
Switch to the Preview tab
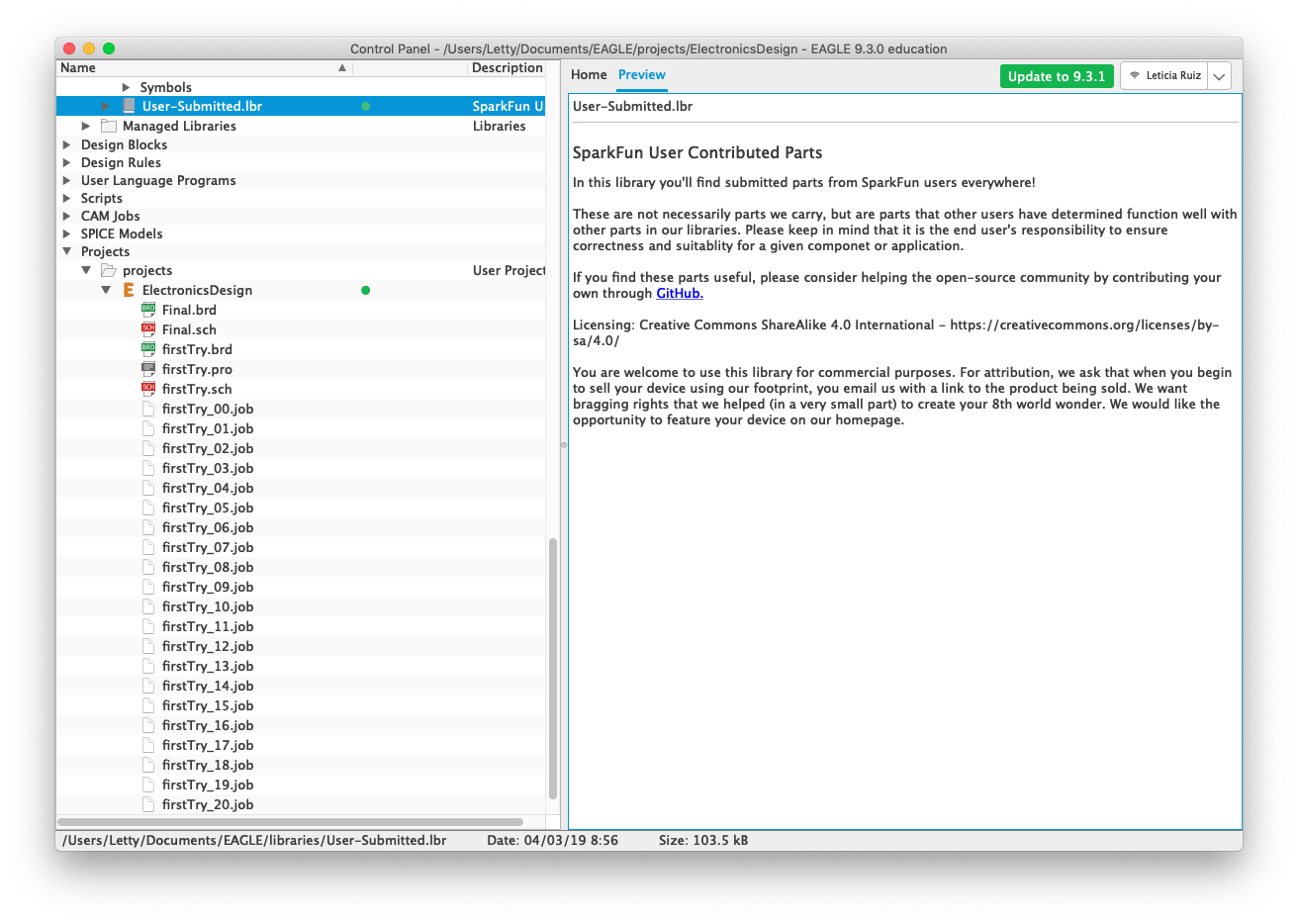(x=642, y=74)
